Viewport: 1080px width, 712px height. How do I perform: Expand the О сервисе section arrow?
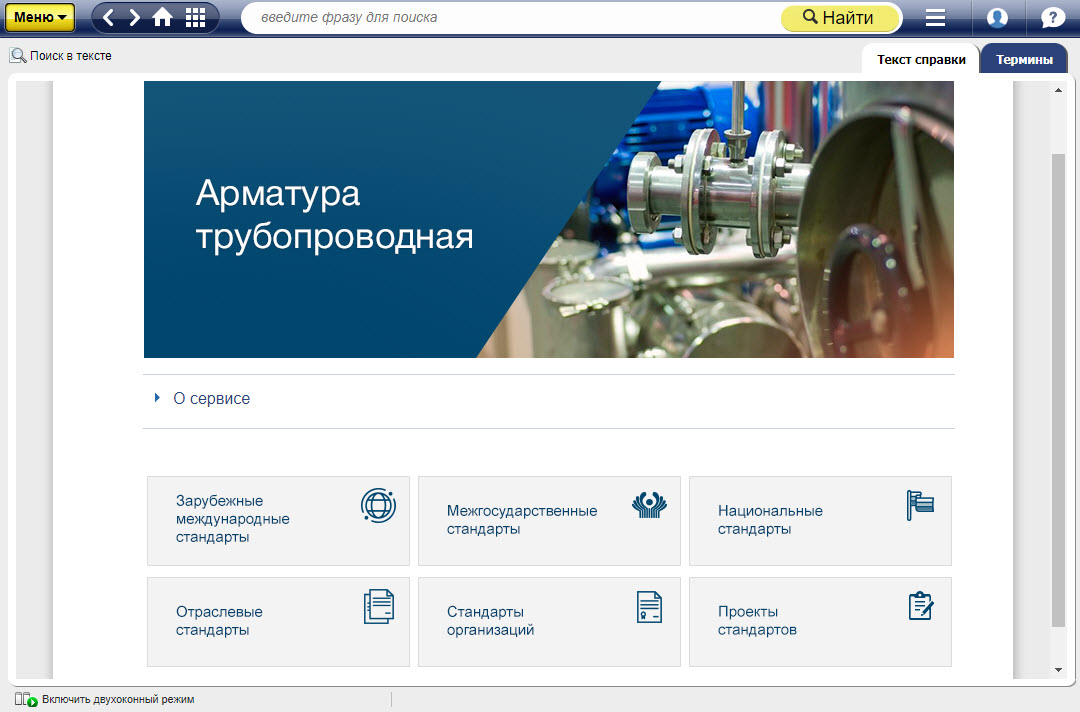pos(157,398)
